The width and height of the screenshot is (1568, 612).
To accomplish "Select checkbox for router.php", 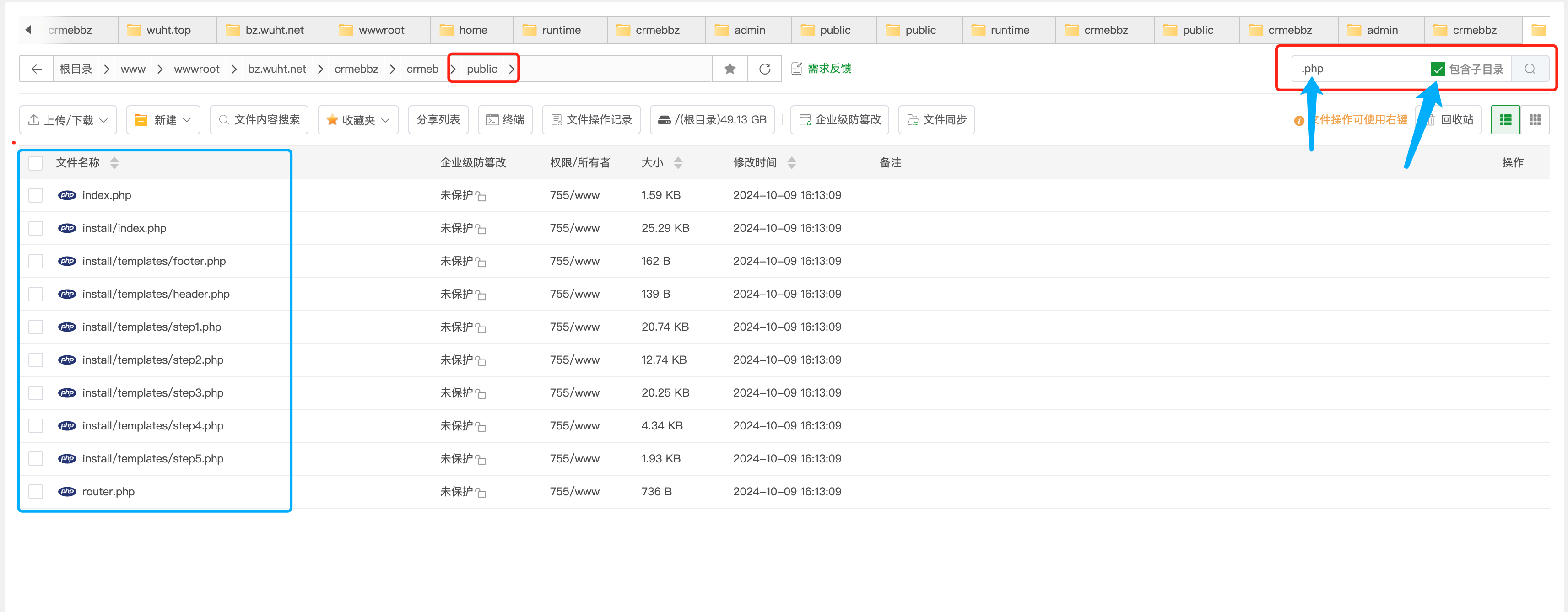I will click(36, 492).
